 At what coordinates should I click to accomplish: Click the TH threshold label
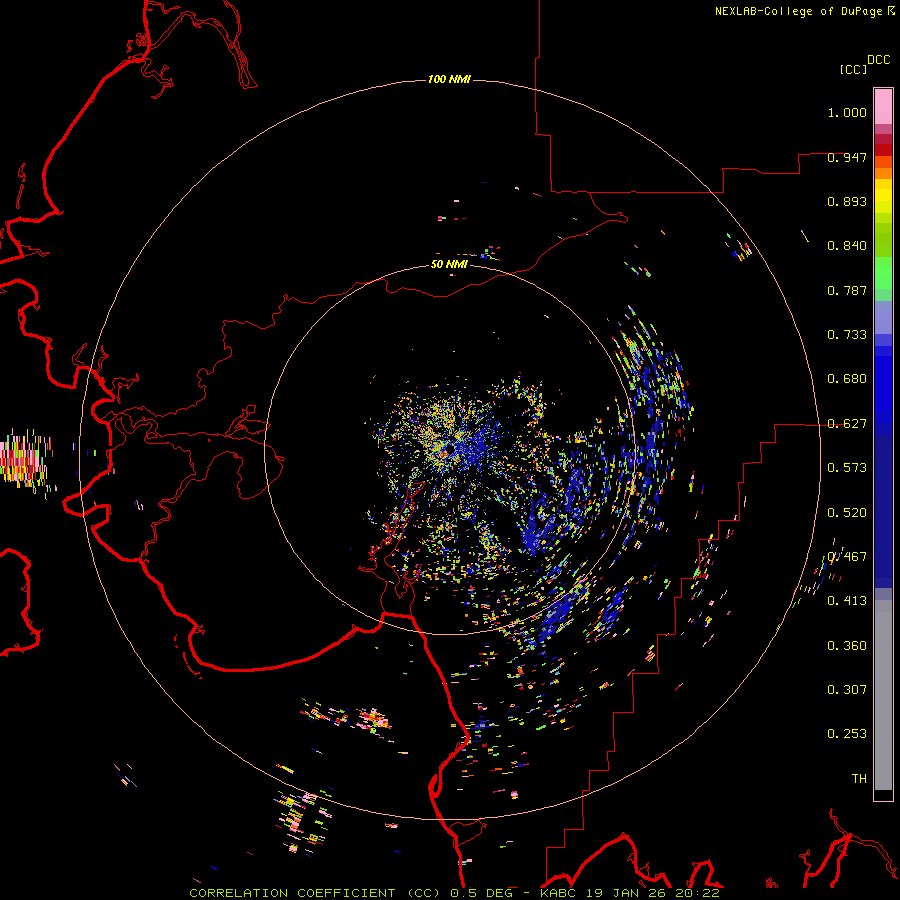pos(859,779)
